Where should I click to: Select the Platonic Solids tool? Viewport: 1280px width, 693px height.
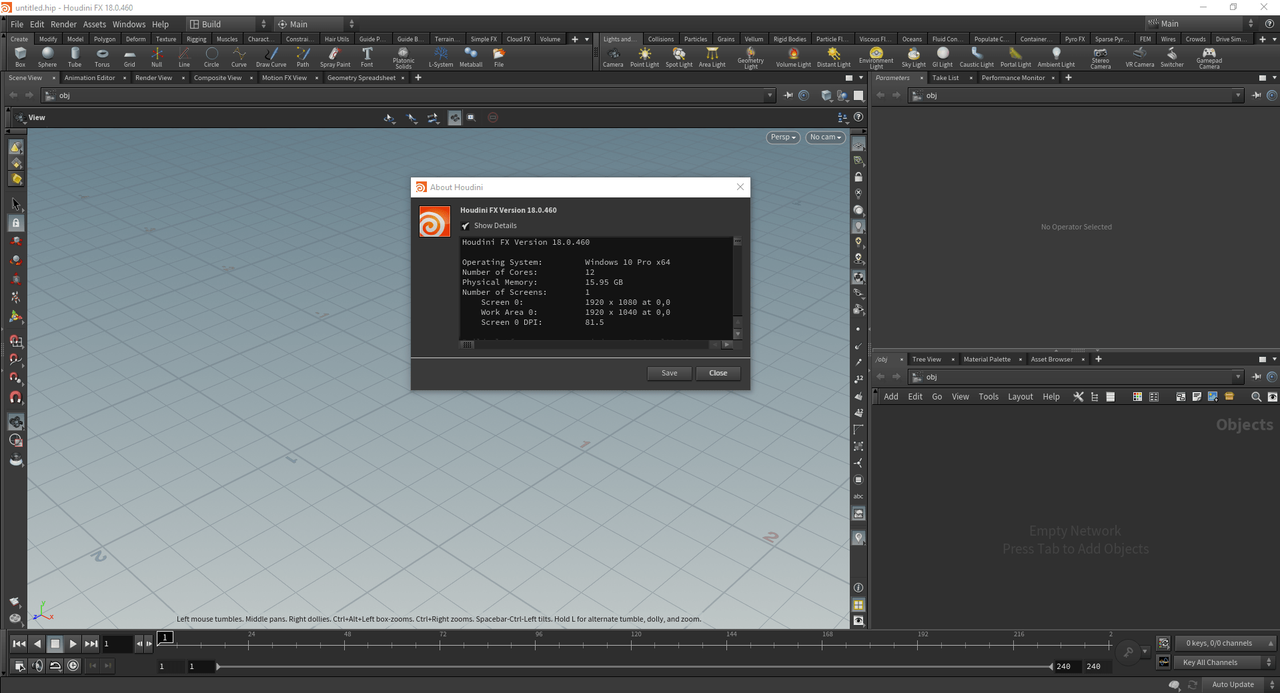tap(403, 58)
